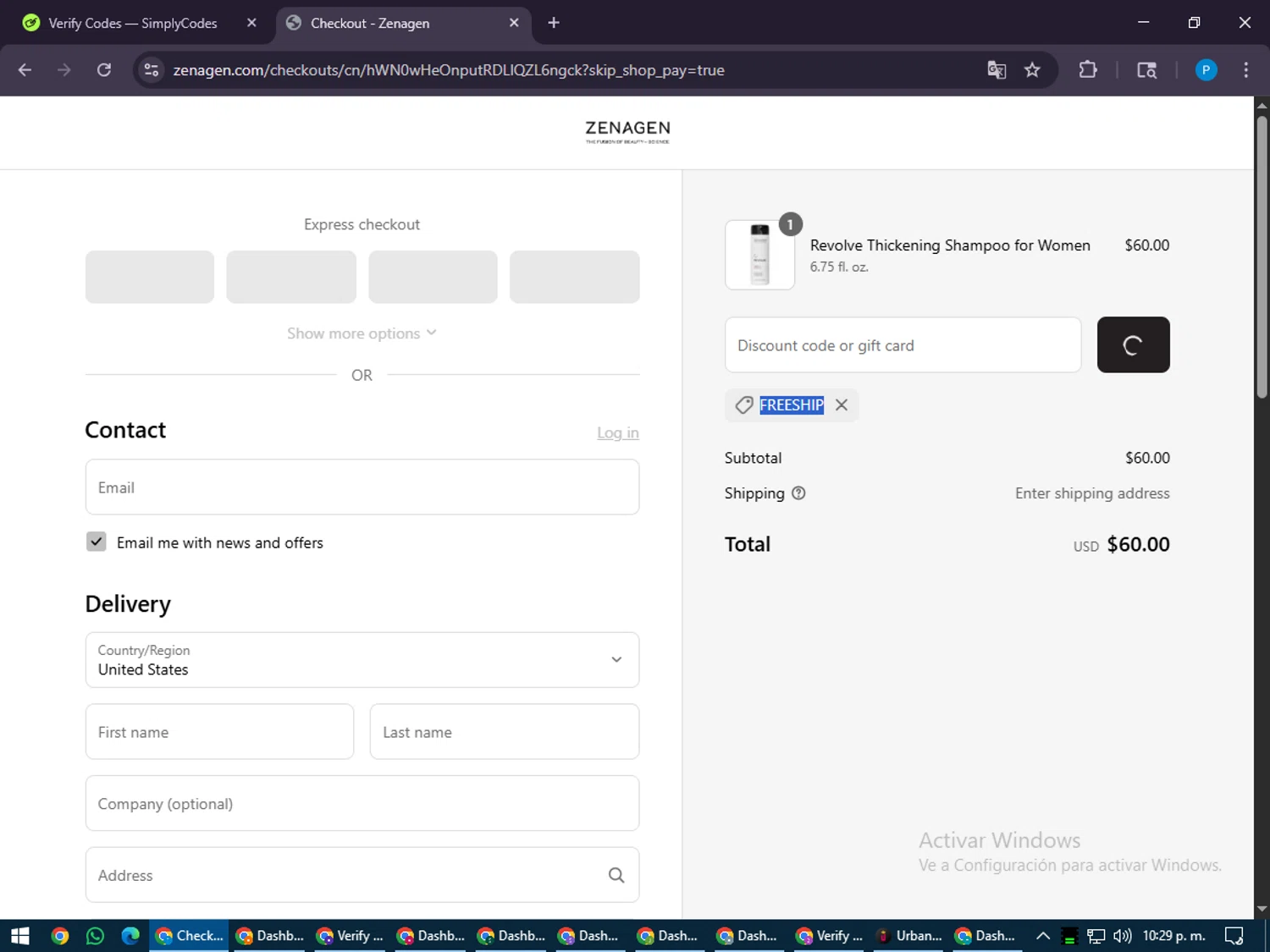This screenshot has height=952, width=1270.
Task: Launch Chrome from the taskbar pinned icon
Action: 59,936
